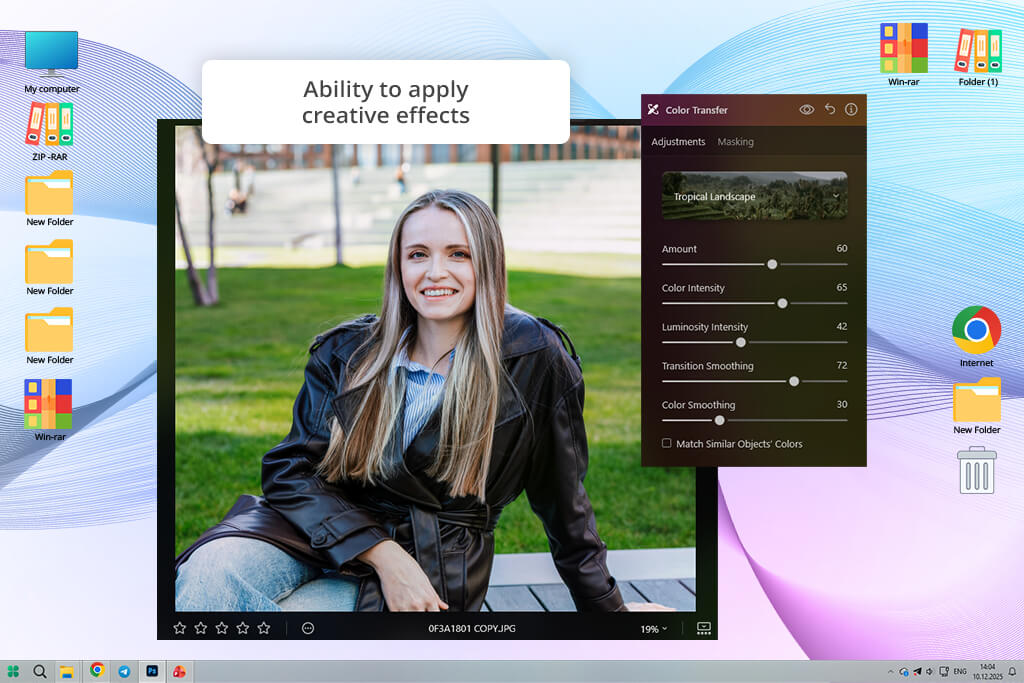
Task: Click the Color Intensity slider handle
Action: coord(782,304)
